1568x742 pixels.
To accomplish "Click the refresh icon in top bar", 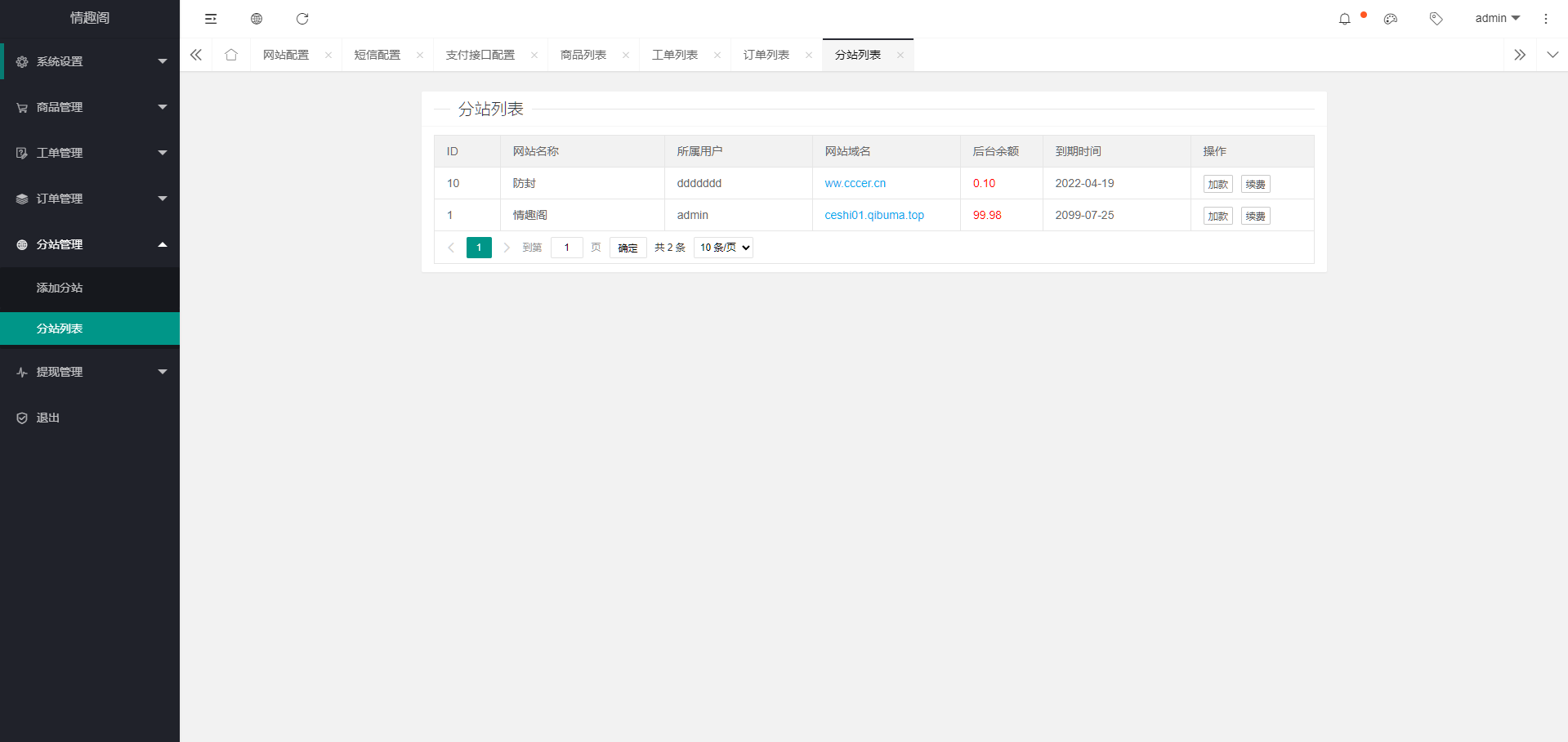I will coord(302,19).
